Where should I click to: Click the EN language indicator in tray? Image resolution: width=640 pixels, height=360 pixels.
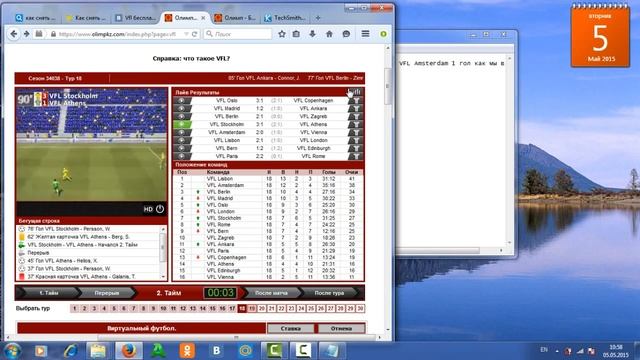click(x=544, y=350)
